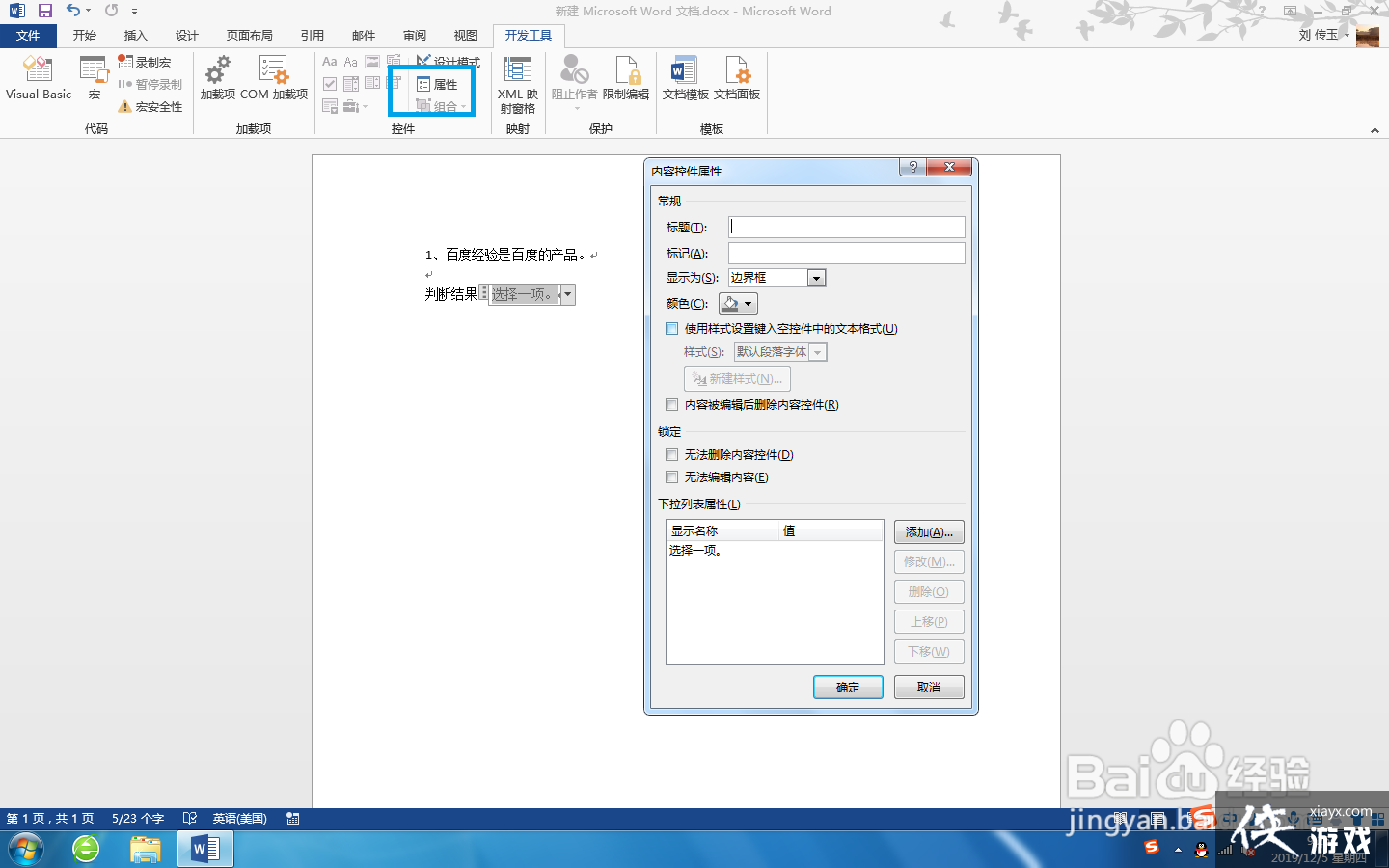1389x868 pixels.
Task: Open the File (文件) tab
Action: click(28, 36)
